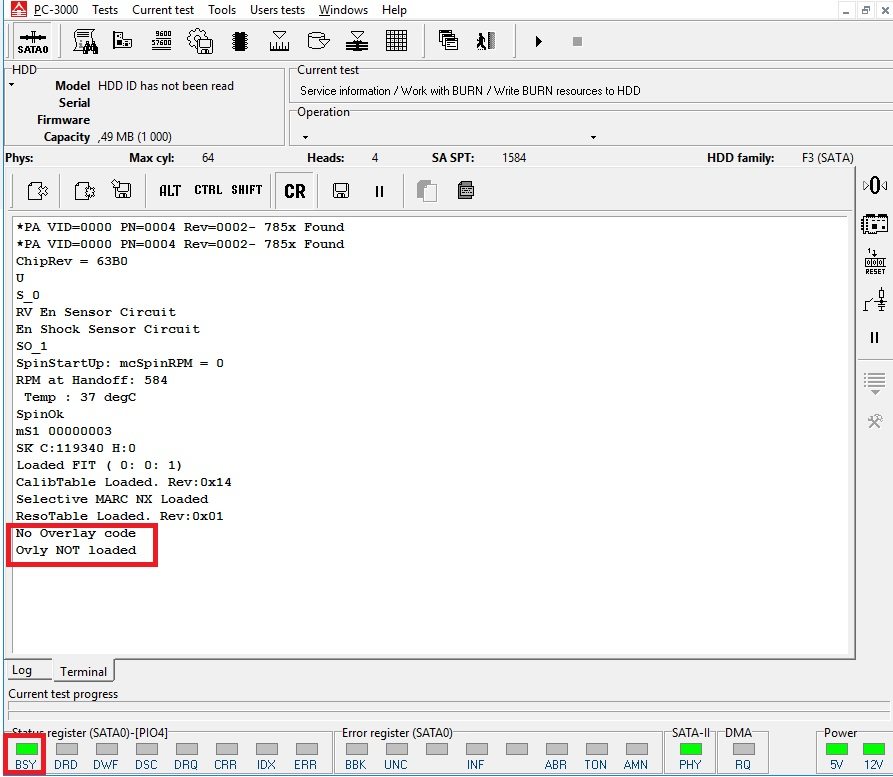Click the Current test path text field
This screenshot has height=777, width=893.
[x=470, y=91]
